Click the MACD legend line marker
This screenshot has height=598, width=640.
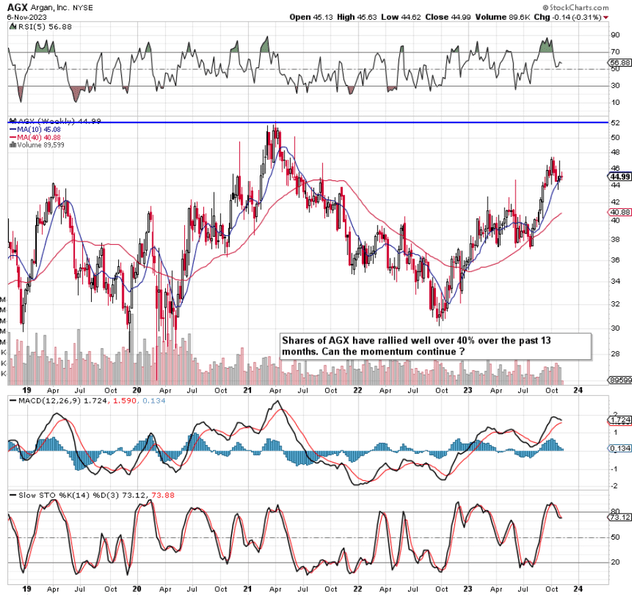(13, 401)
